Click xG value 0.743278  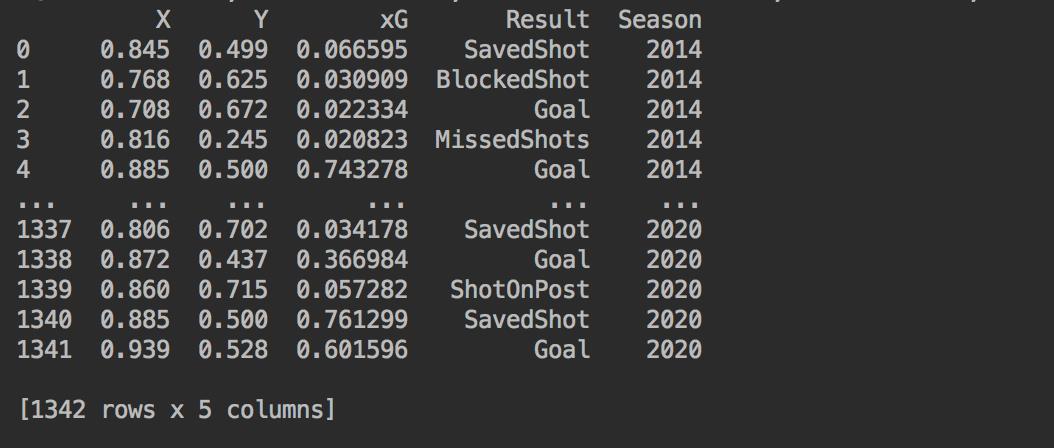(x=352, y=170)
